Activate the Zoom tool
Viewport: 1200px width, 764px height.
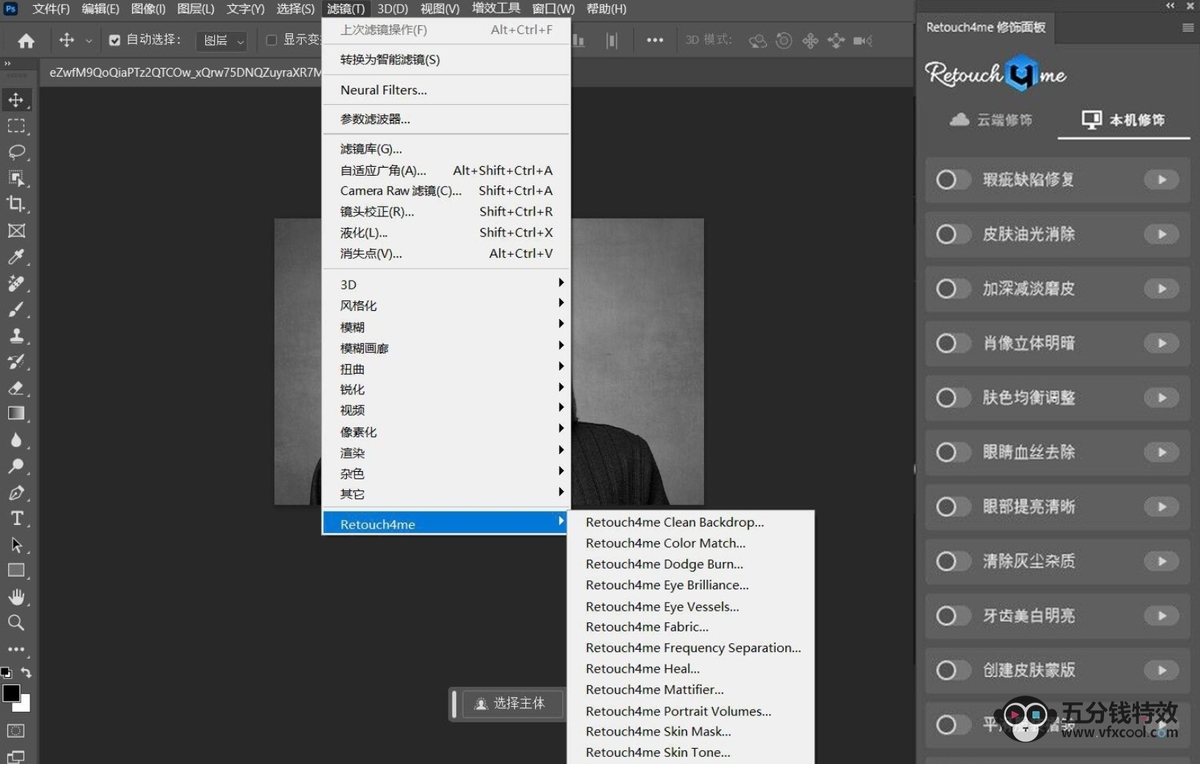tap(17, 622)
